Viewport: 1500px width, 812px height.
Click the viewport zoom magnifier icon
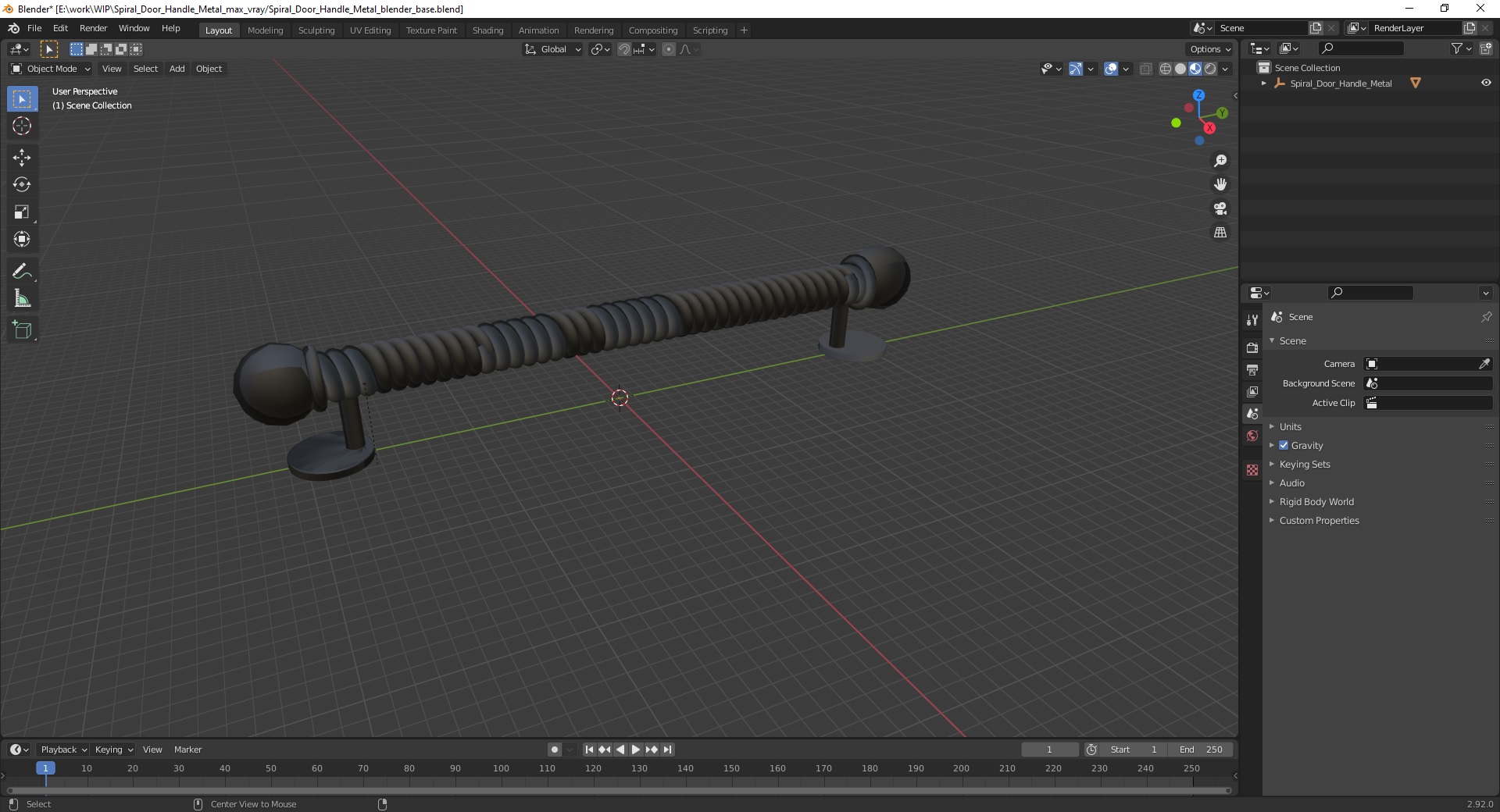tap(1220, 161)
